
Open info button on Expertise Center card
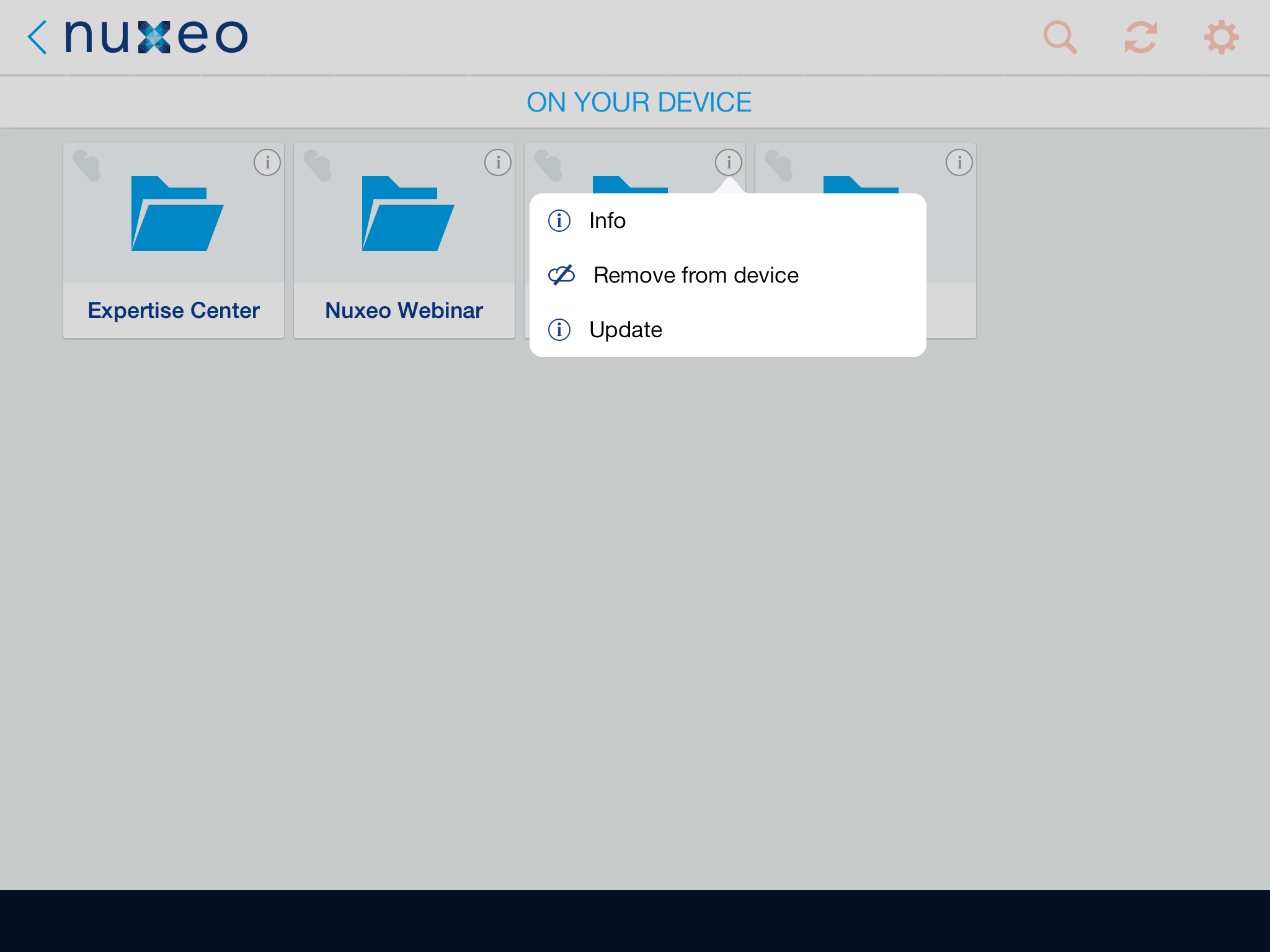pos(267,162)
